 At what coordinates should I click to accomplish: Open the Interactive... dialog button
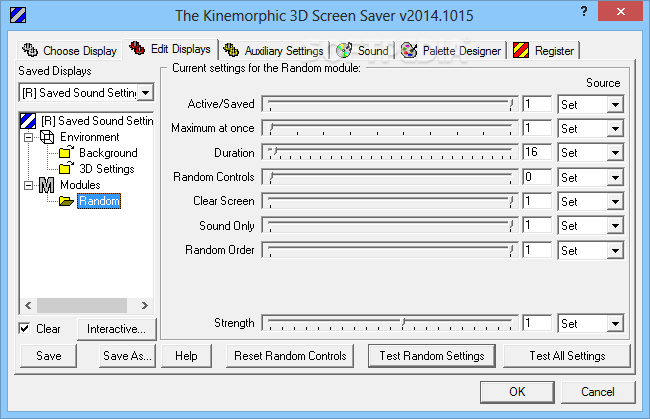[116, 329]
